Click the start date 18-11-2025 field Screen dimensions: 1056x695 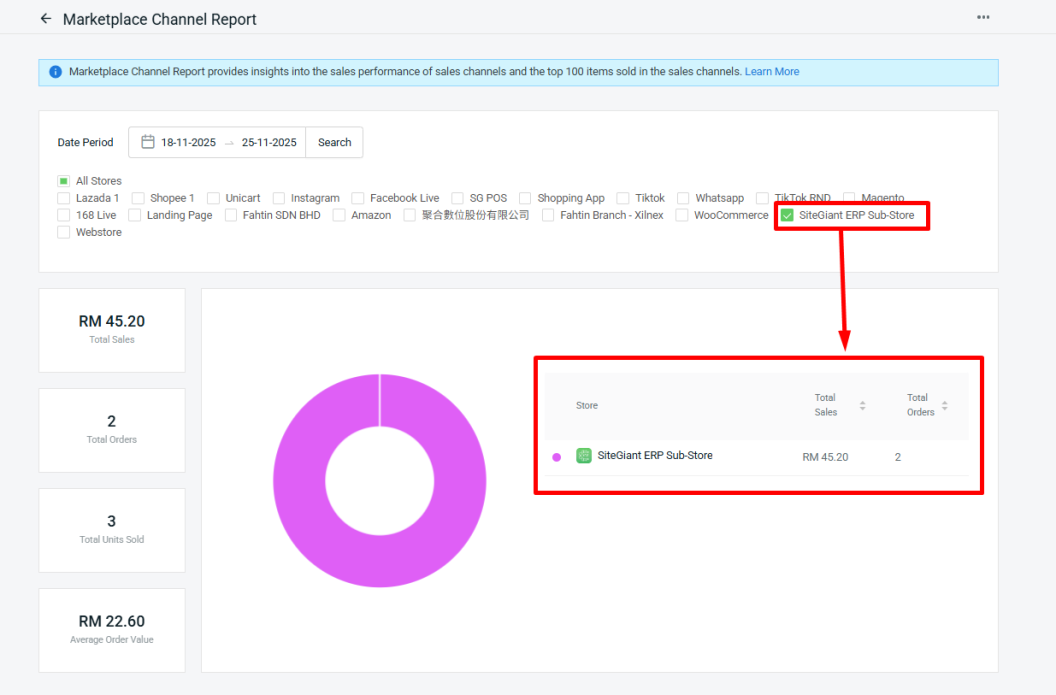click(188, 142)
